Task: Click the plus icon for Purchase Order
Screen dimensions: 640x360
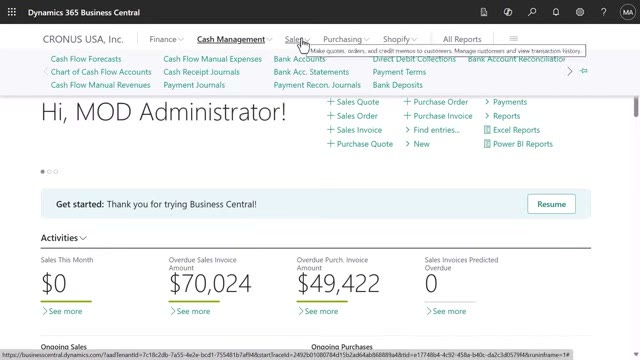Action: coord(407,102)
